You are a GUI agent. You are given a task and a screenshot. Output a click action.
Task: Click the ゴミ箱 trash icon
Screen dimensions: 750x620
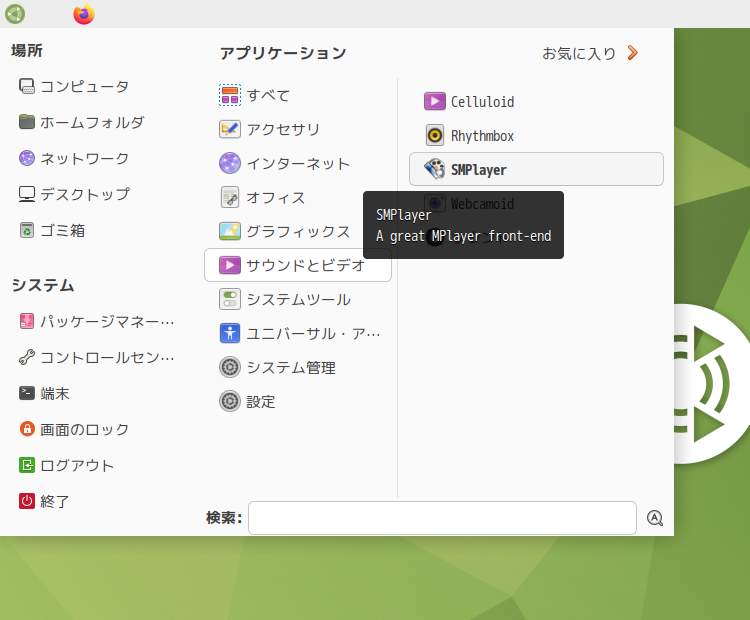(27, 230)
